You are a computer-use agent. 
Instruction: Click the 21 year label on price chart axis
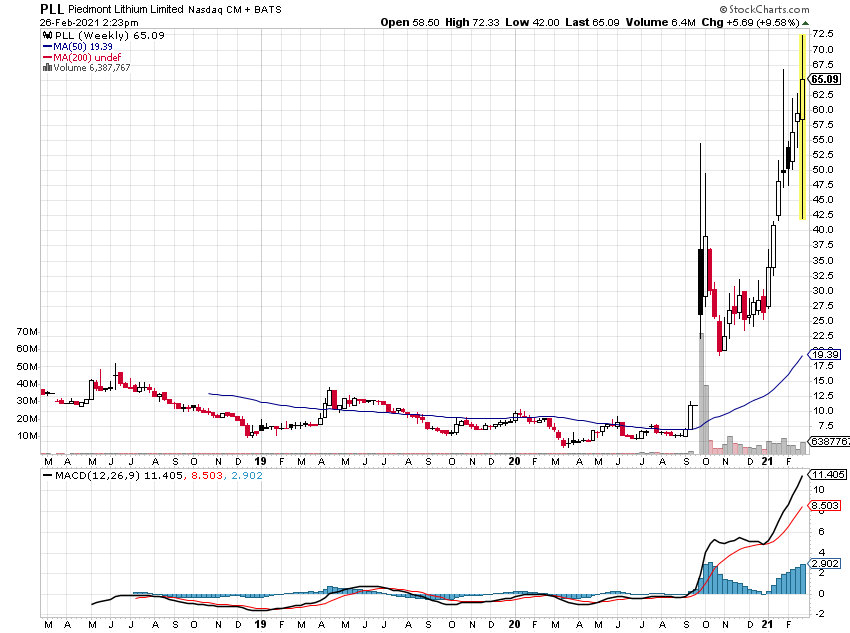tap(767, 461)
